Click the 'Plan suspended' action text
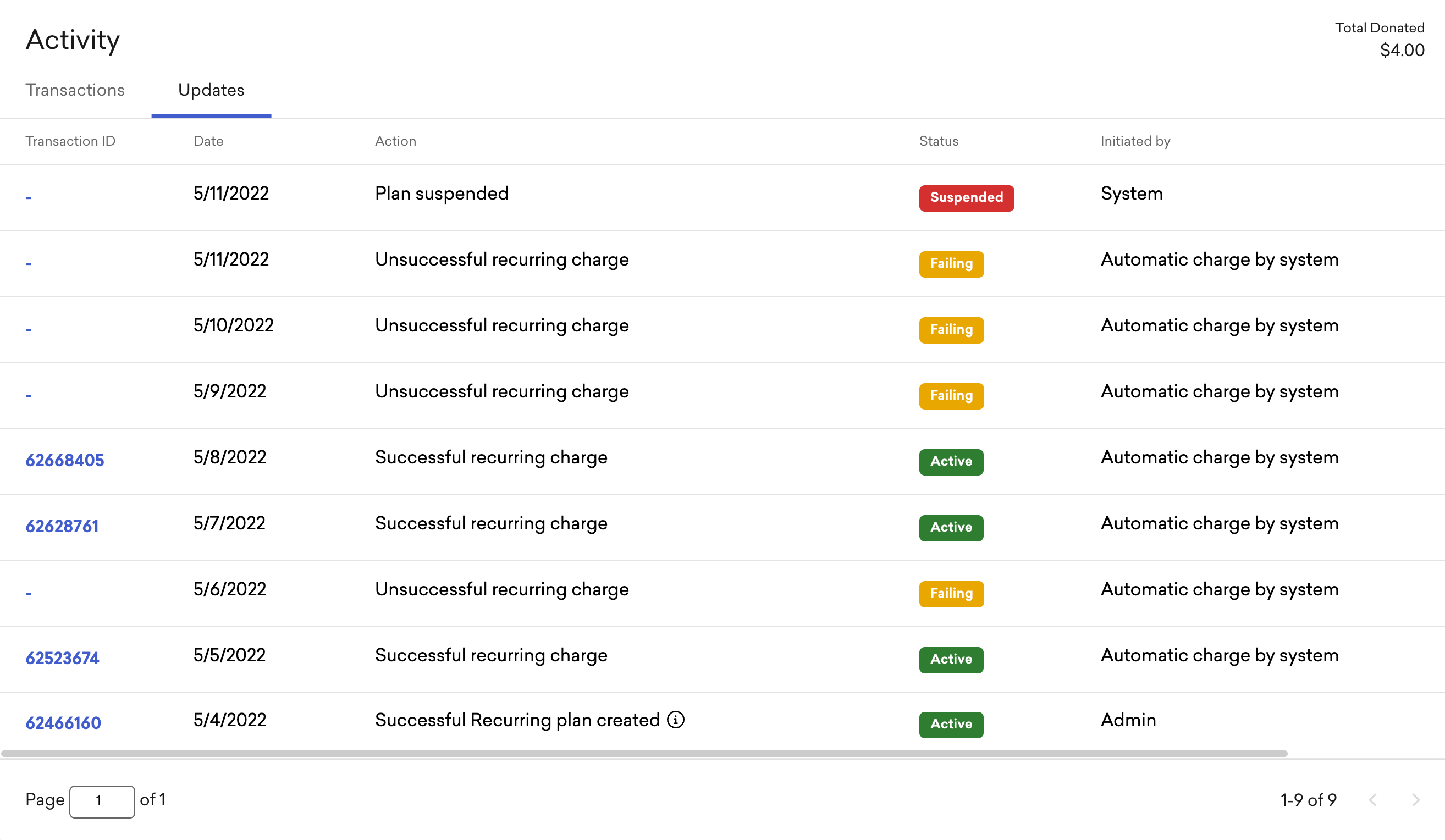 442,193
